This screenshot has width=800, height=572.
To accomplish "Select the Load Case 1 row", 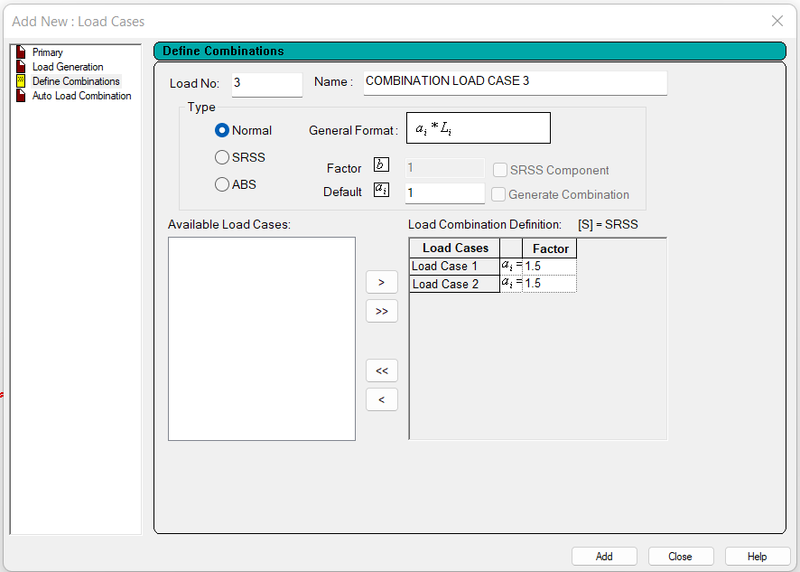I will tap(455, 266).
